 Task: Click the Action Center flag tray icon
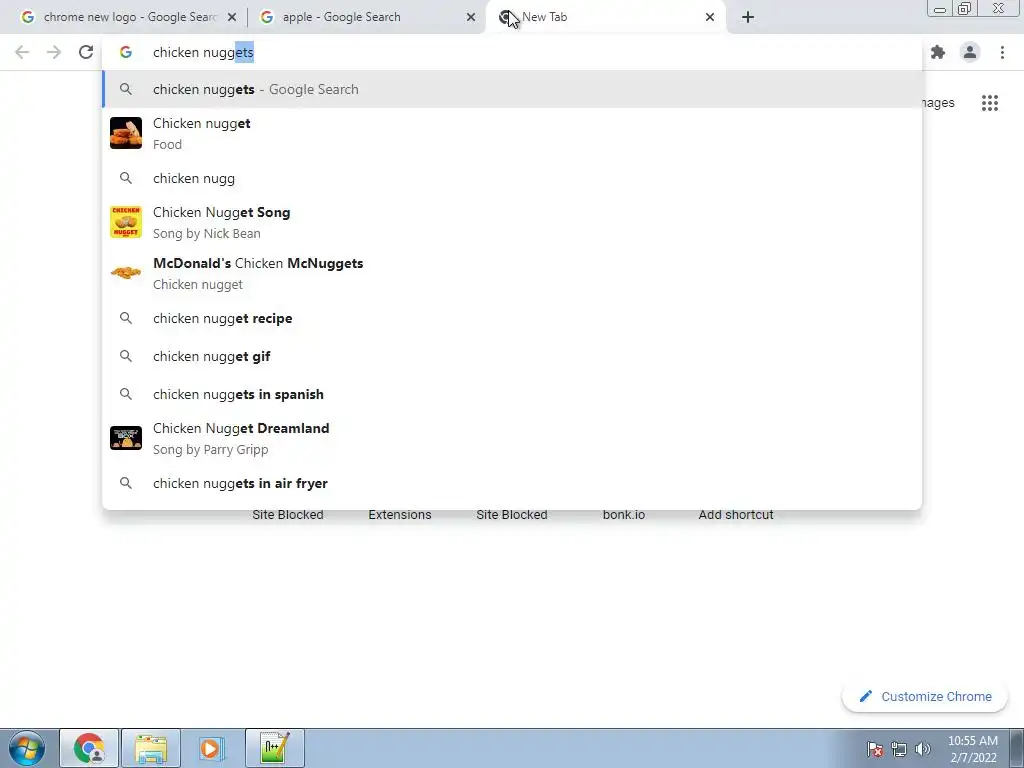875,749
